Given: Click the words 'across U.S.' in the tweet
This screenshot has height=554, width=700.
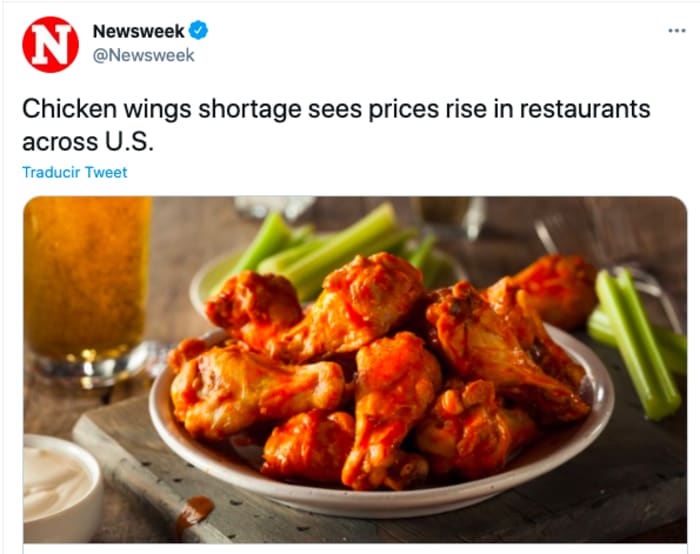Looking at the screenshot, I should click(x=88, y=142).
